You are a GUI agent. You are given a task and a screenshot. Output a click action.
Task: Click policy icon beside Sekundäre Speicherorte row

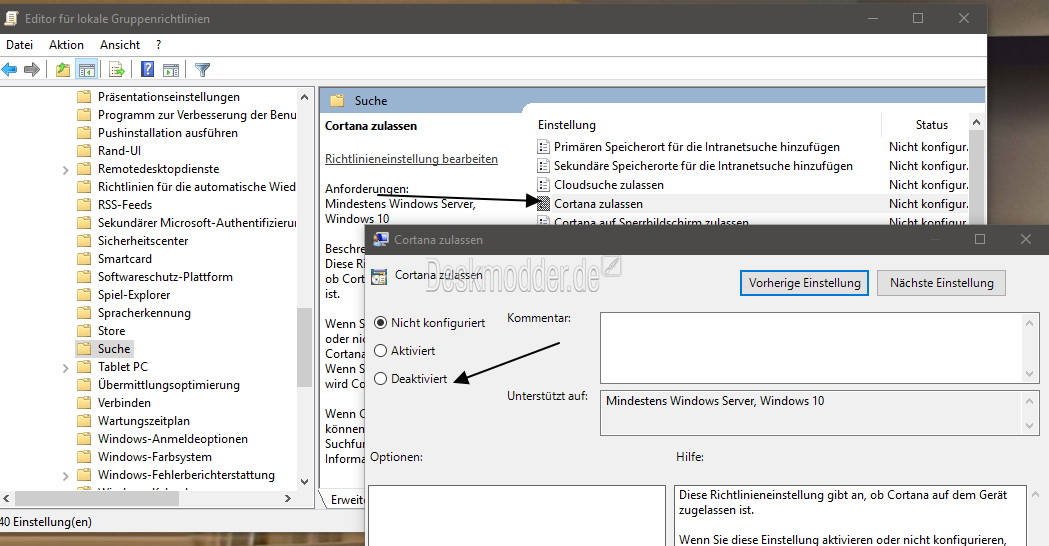click(543, 165)
